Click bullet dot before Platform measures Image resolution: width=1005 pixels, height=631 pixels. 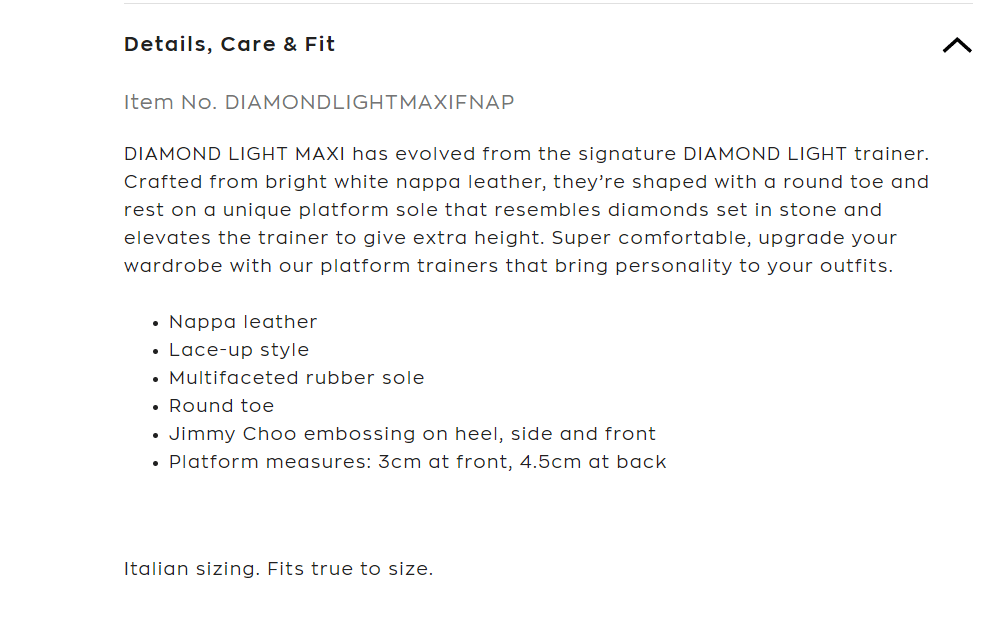click(156, 464)
